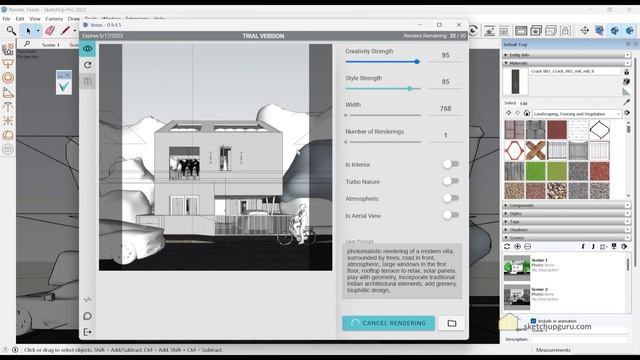This screenshot has height=360, width=640.
Task: Click the Remove Scene minus icon
Action: click(527, 247)
